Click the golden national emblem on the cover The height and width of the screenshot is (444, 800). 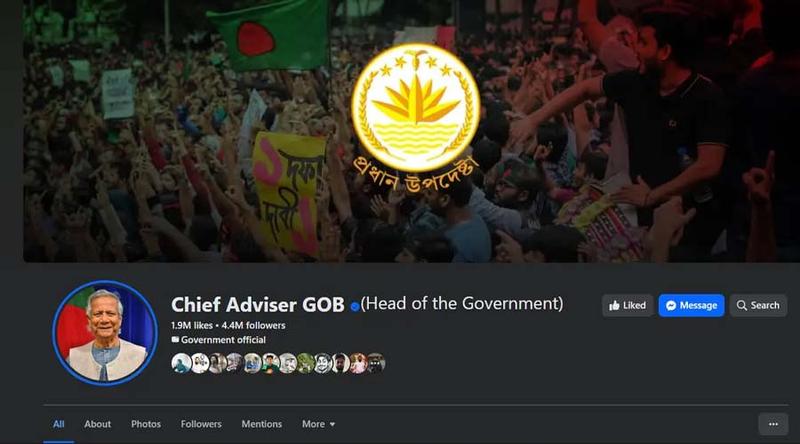pyautogui.click(x=415, y=107)
